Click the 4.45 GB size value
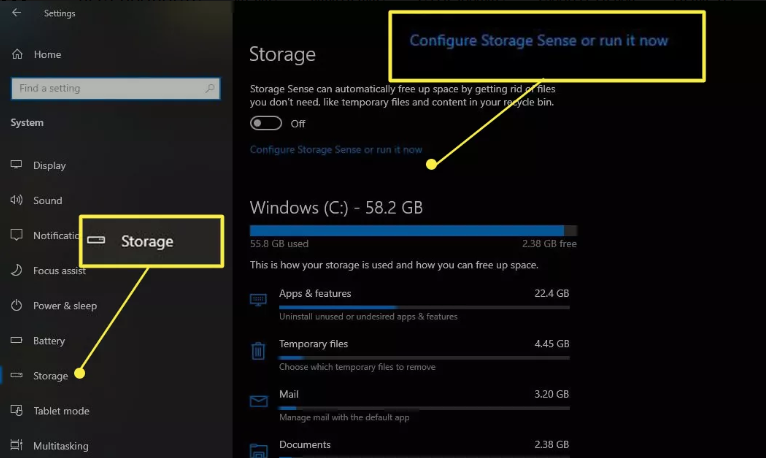The width and height of the screenshot is (766, 458). pyautogui.click(x=552, y=344)
